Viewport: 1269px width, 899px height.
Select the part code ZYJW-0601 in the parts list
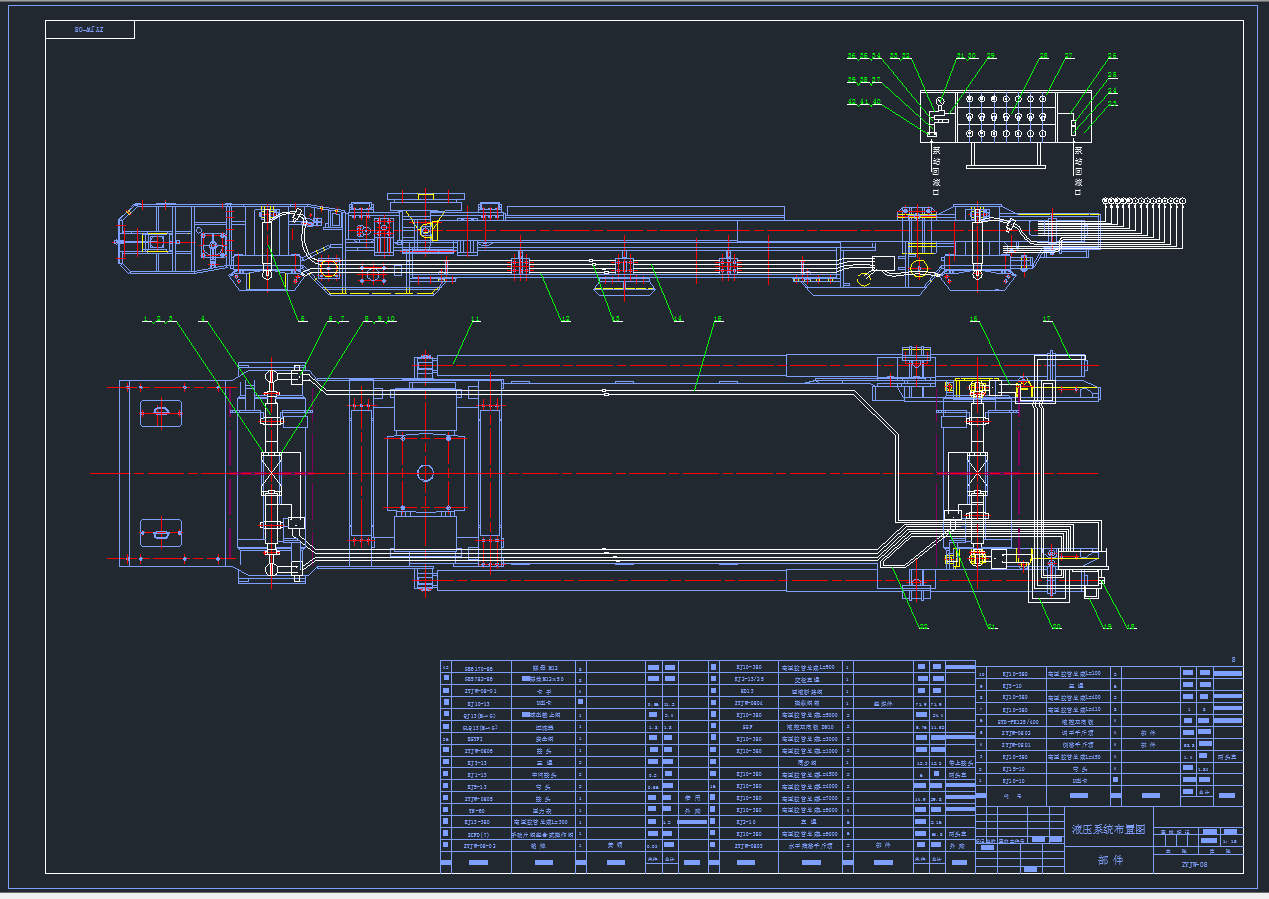pyautogui.click(x=1016, y=745)
